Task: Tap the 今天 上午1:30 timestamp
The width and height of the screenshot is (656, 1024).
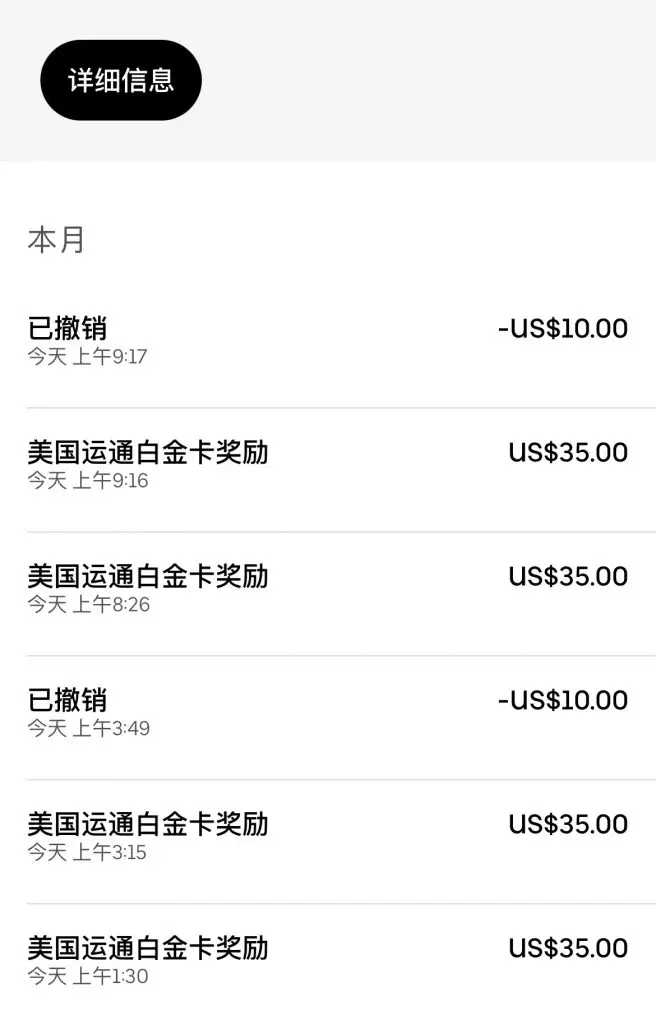Action: point(84,976)
